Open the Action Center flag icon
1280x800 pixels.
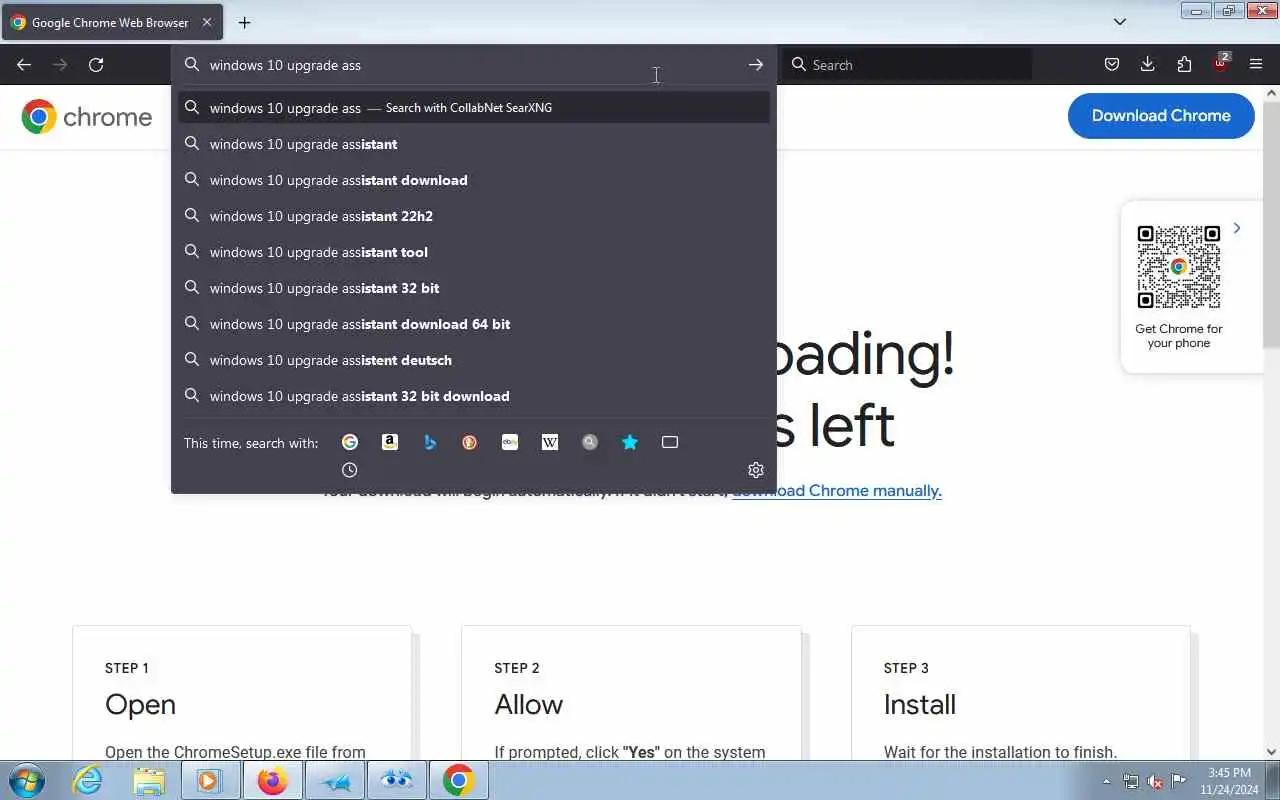pyautogui.click(x=1179, y=781)
